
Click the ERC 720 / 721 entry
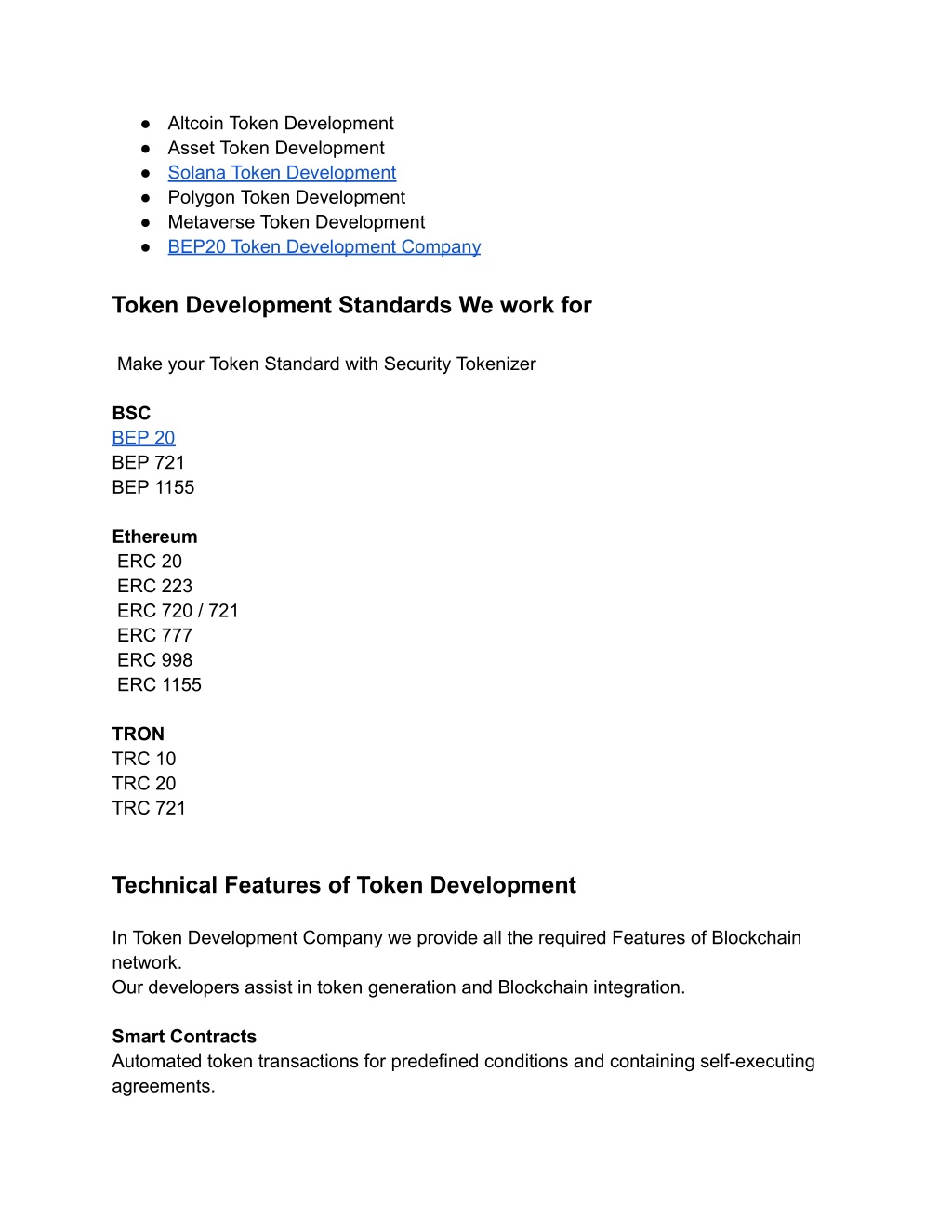coord(178,611)
